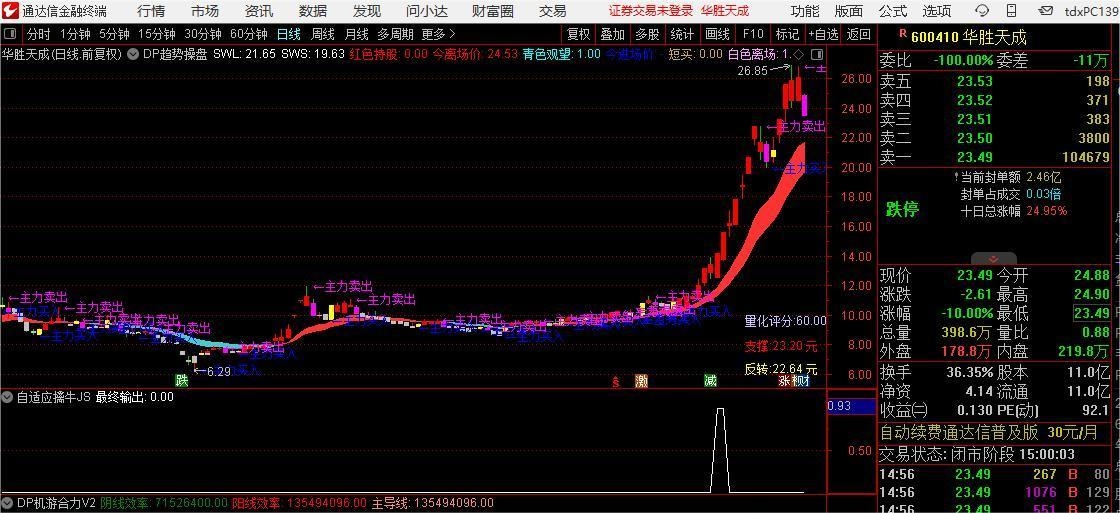This screenshot has height=513, width=1120.
Task: Click the red $ marker below chart
Action: (616, 382)
